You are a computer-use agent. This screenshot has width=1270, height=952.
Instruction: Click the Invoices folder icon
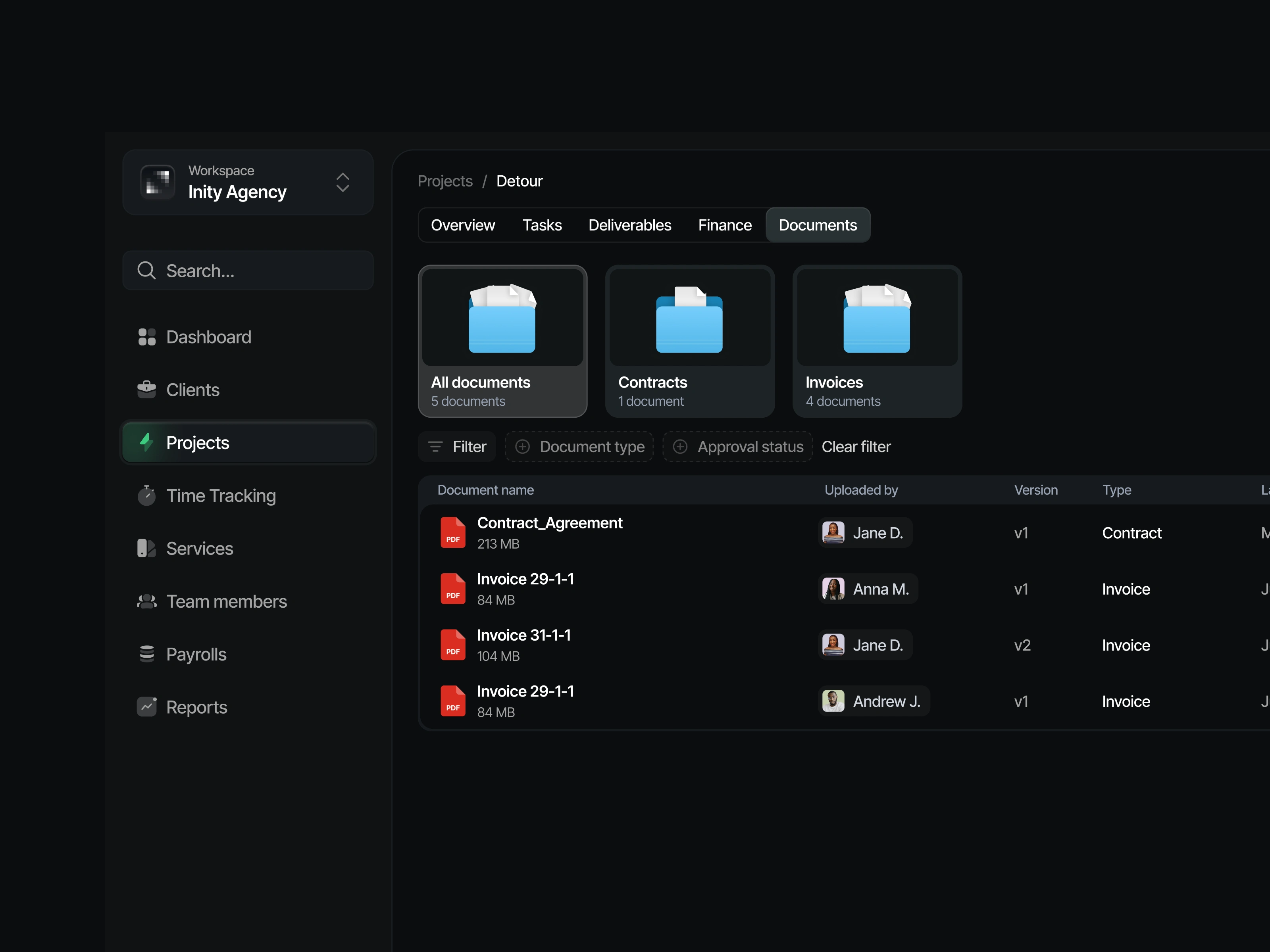point(877,318)
